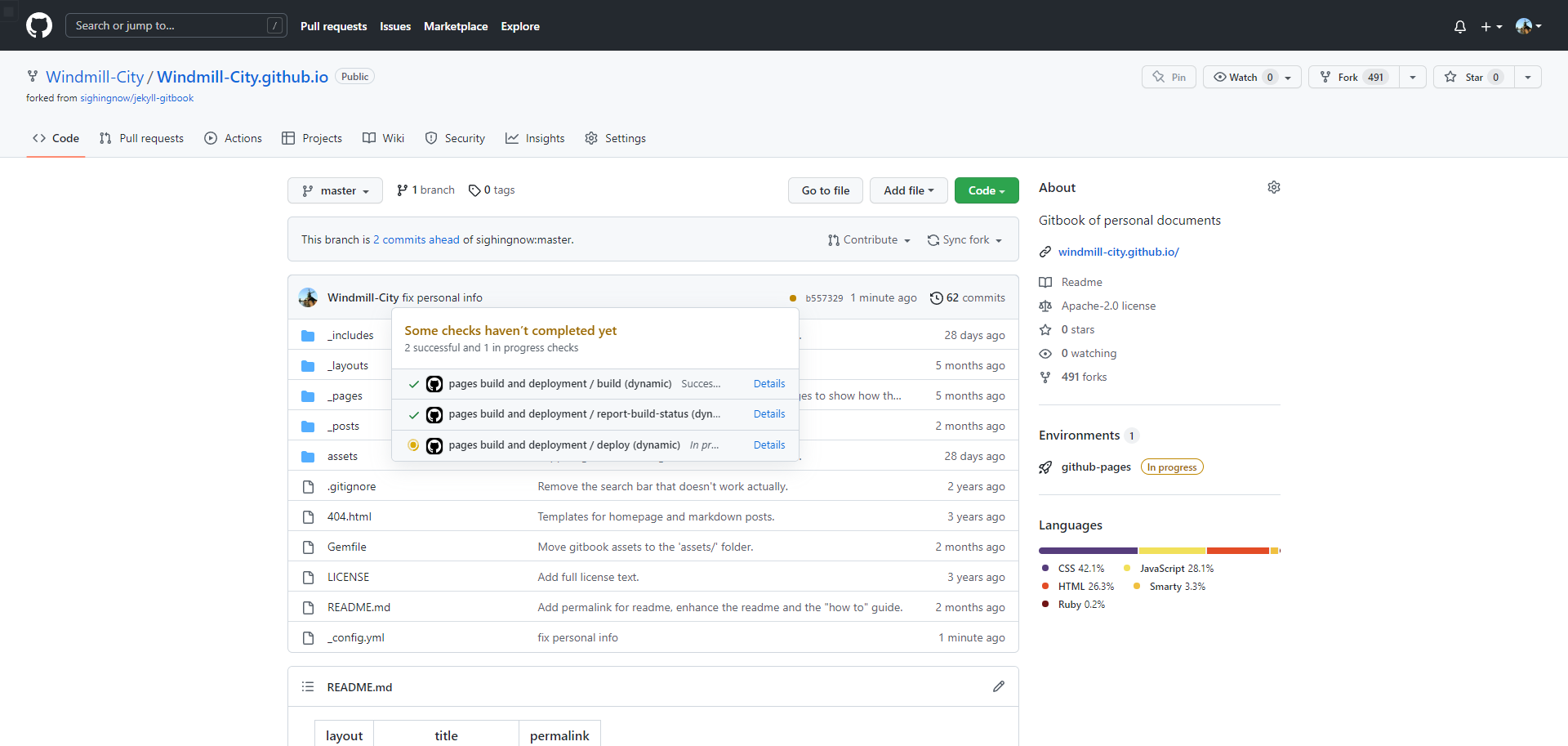Open the _posts folder
The image size is (1568, 746).
[343, 426]
